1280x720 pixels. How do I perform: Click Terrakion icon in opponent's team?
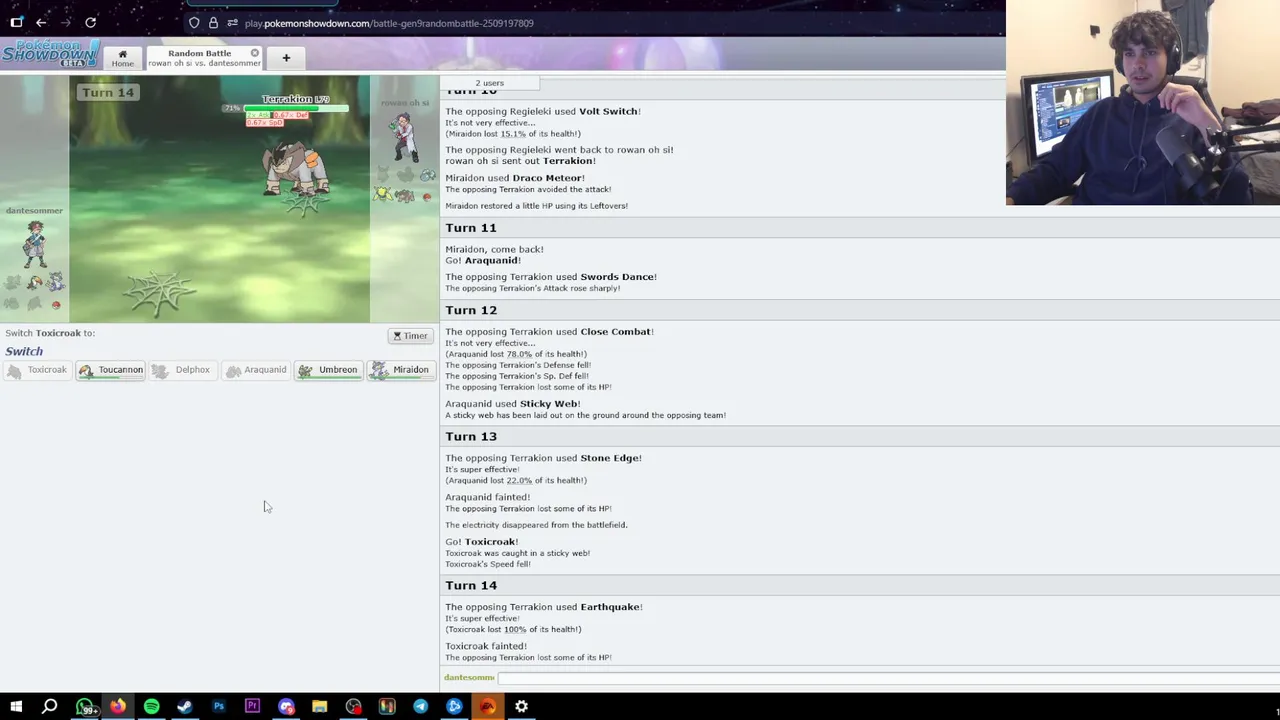(405, 196)
